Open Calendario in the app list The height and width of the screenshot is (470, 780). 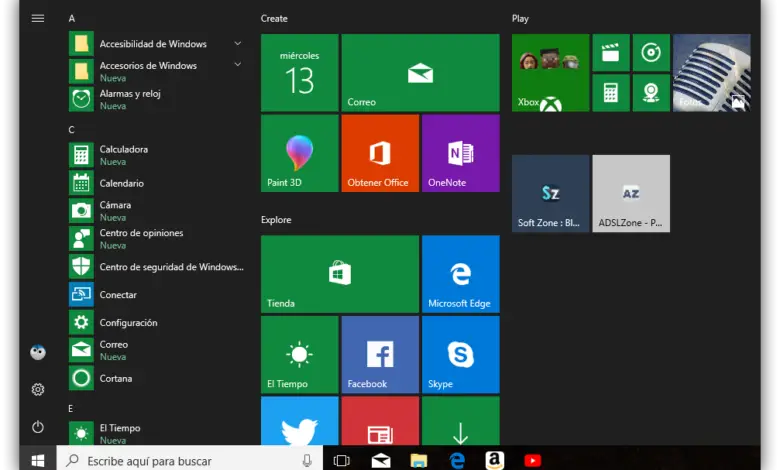pyautogui.click(x=156, y=183)
